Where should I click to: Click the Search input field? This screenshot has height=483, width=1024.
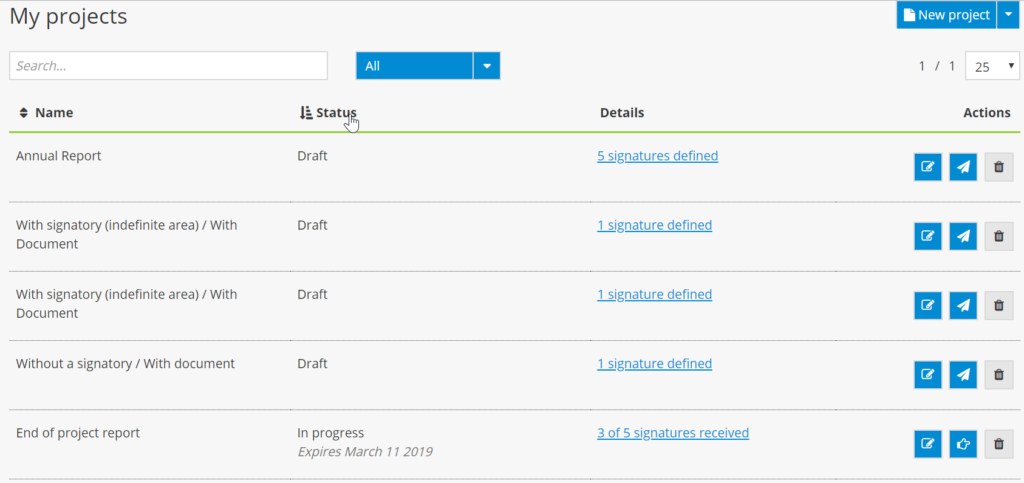(x=168, y=66)
